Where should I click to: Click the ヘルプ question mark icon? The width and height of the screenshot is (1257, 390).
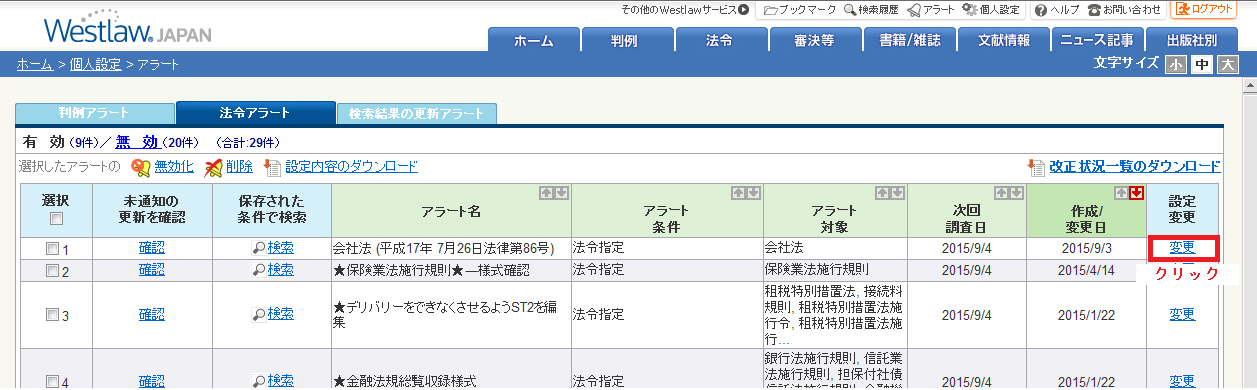click(1041, 9)
